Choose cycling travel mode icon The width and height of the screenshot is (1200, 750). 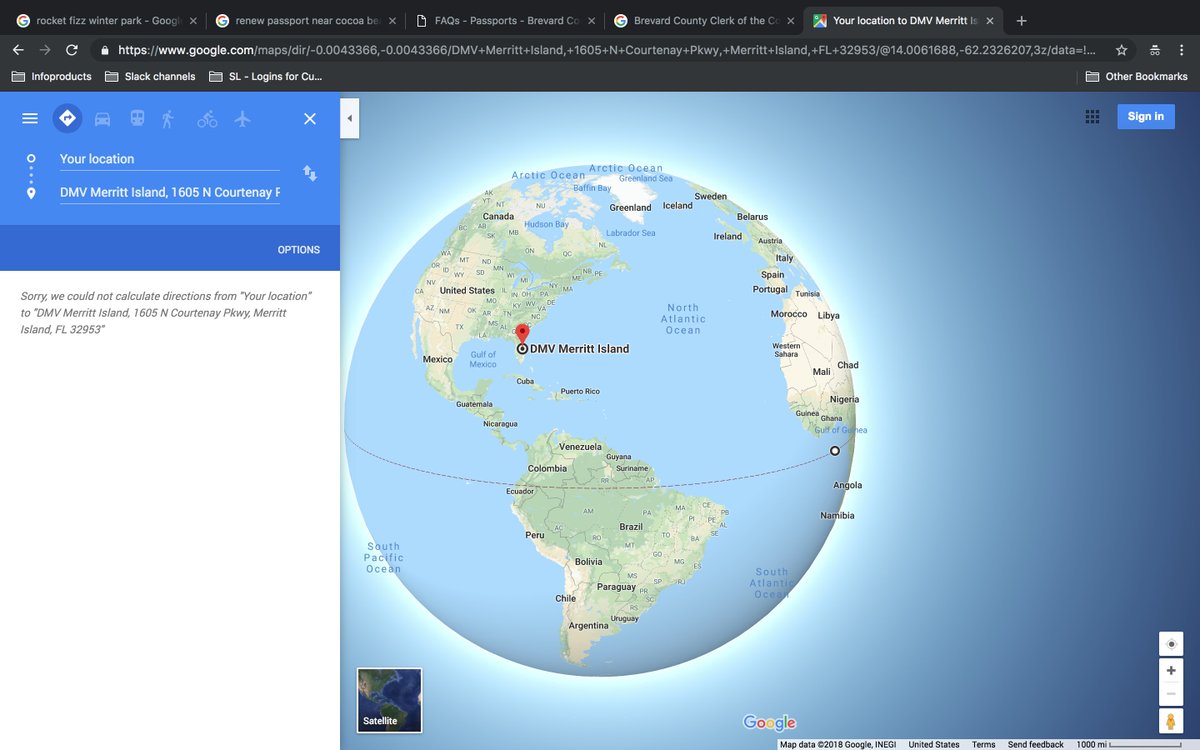click(x=207, y=119)
